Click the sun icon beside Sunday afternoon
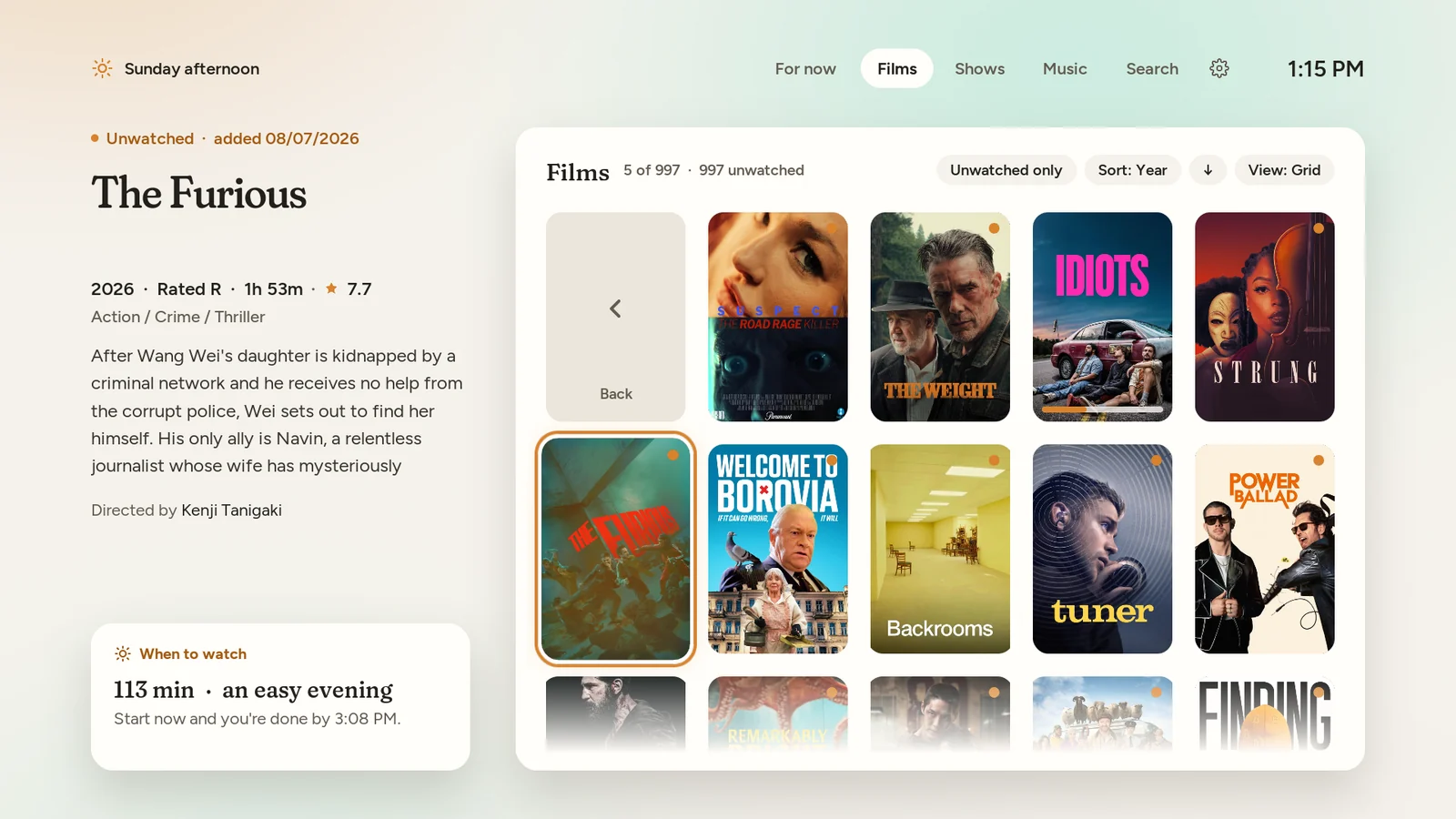This screenshot has width=1456, height=819. point(102,68)
